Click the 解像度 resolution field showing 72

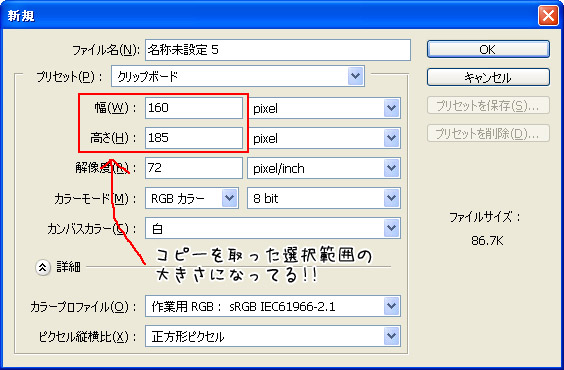pyautogui.click(x=194, y=168)
